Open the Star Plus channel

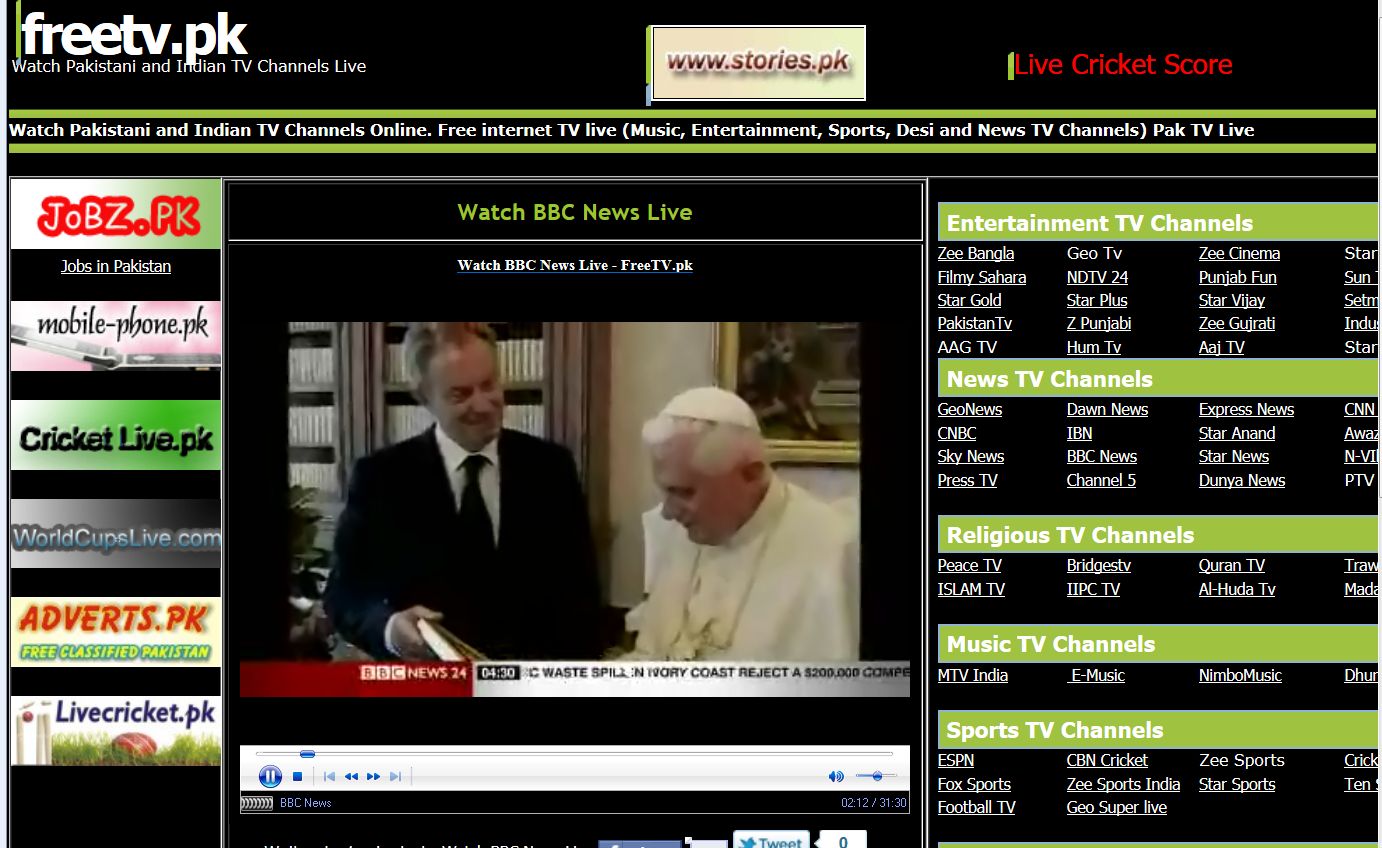point(1097,300)
